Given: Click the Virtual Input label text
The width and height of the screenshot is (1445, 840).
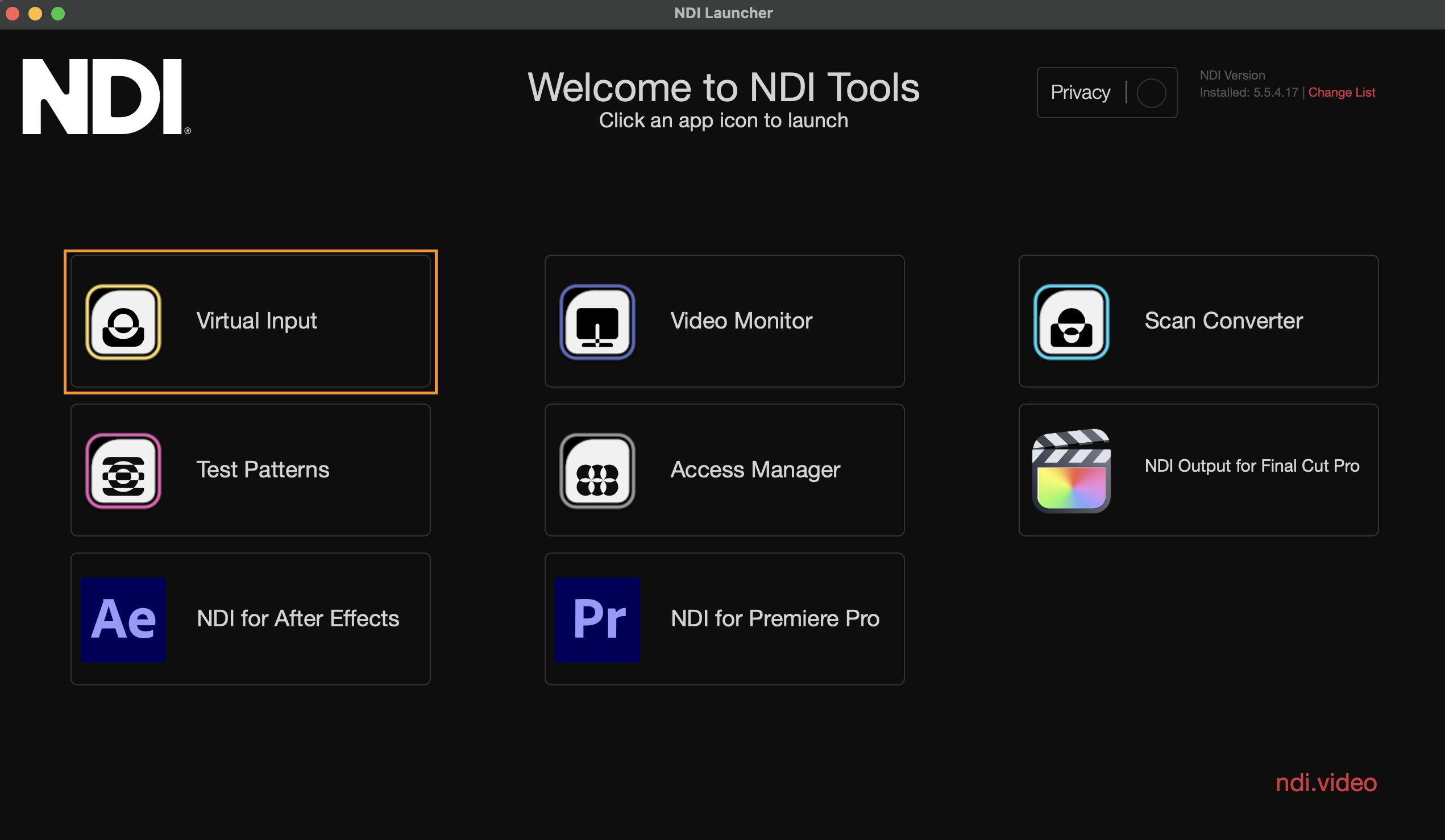Looking at the screenshot, I should pos(256,321).
